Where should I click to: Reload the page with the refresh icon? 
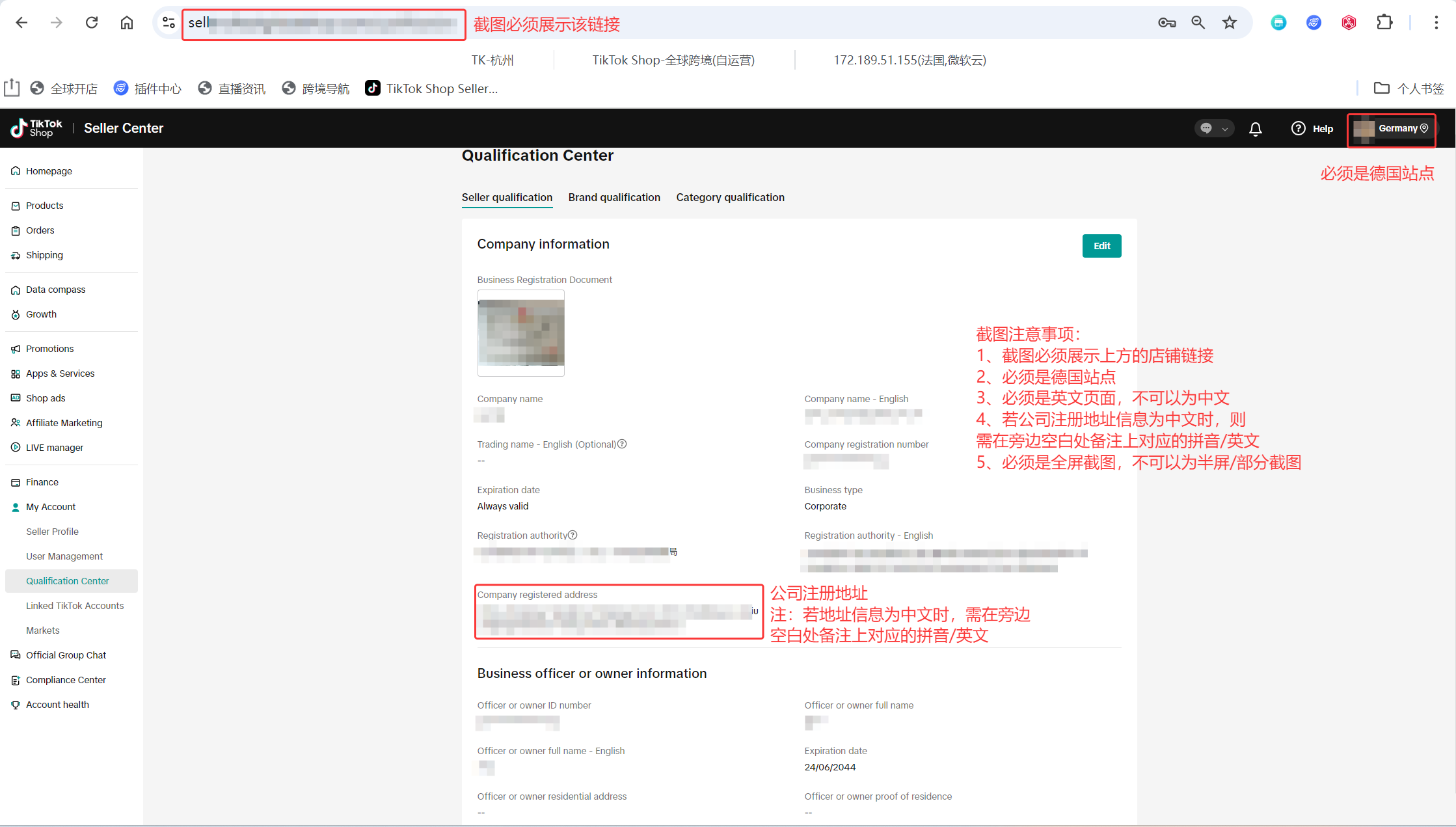coord(92,23)
